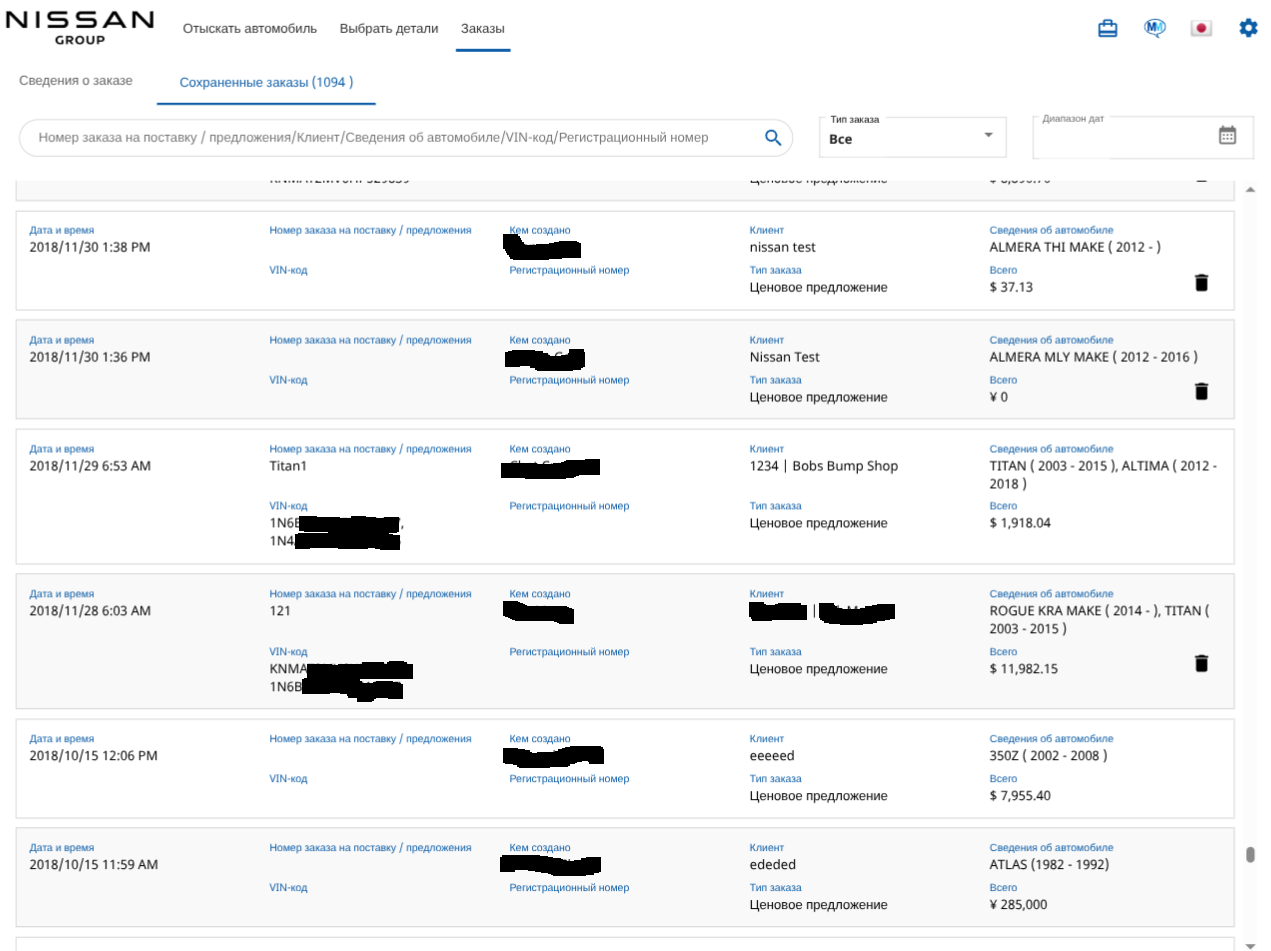Open the date range calendar icon
Screen dimensions: 1271x951
tap(1227, 135)
